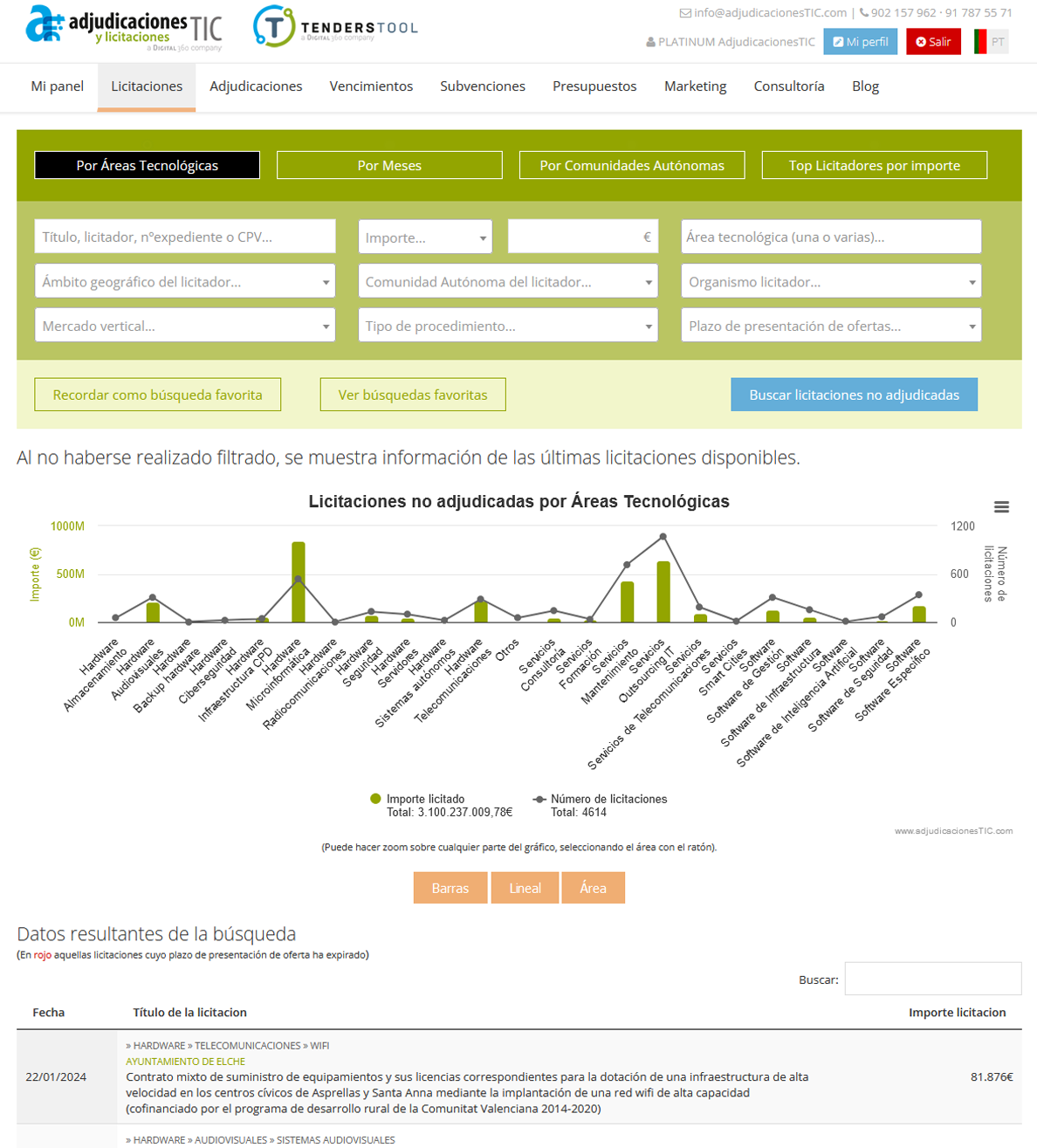
Task: Open the Organismo licitador dropdown
Action: tap(831, 282)
